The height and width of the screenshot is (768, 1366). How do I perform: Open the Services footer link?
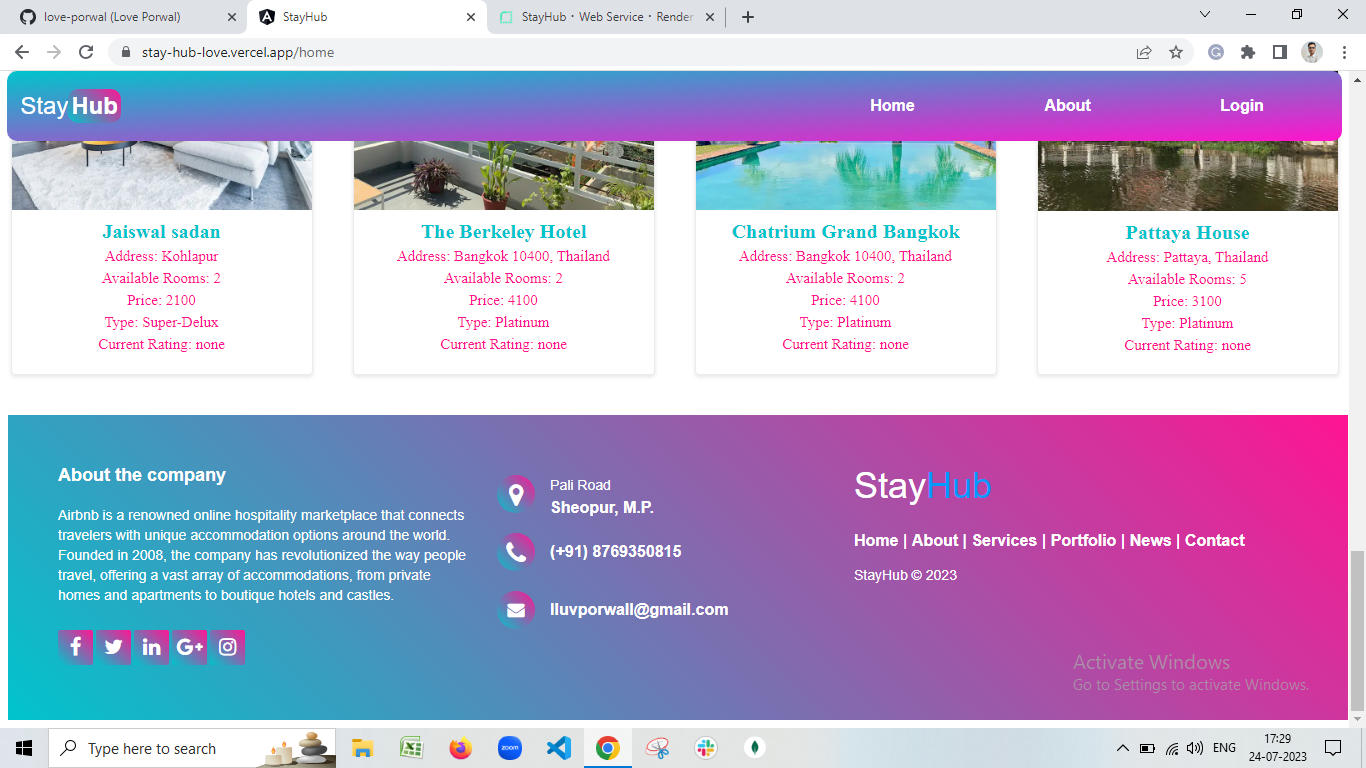(1005, 540)
